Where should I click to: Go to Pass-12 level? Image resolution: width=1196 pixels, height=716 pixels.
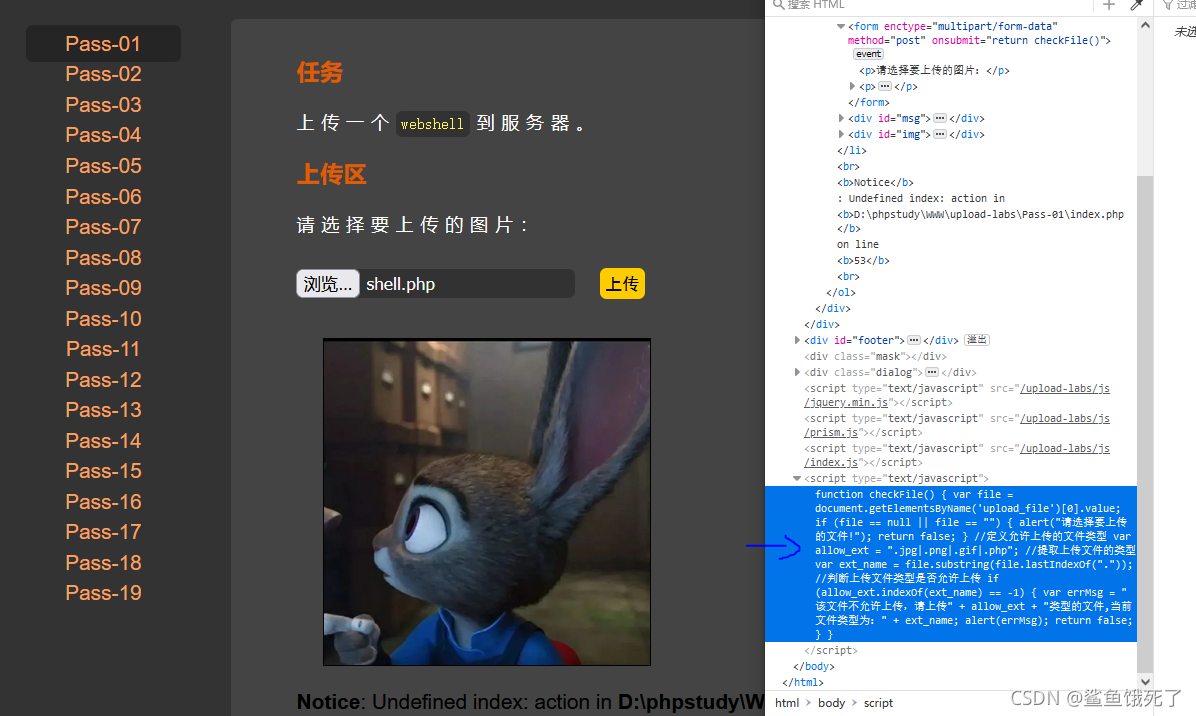103,380
